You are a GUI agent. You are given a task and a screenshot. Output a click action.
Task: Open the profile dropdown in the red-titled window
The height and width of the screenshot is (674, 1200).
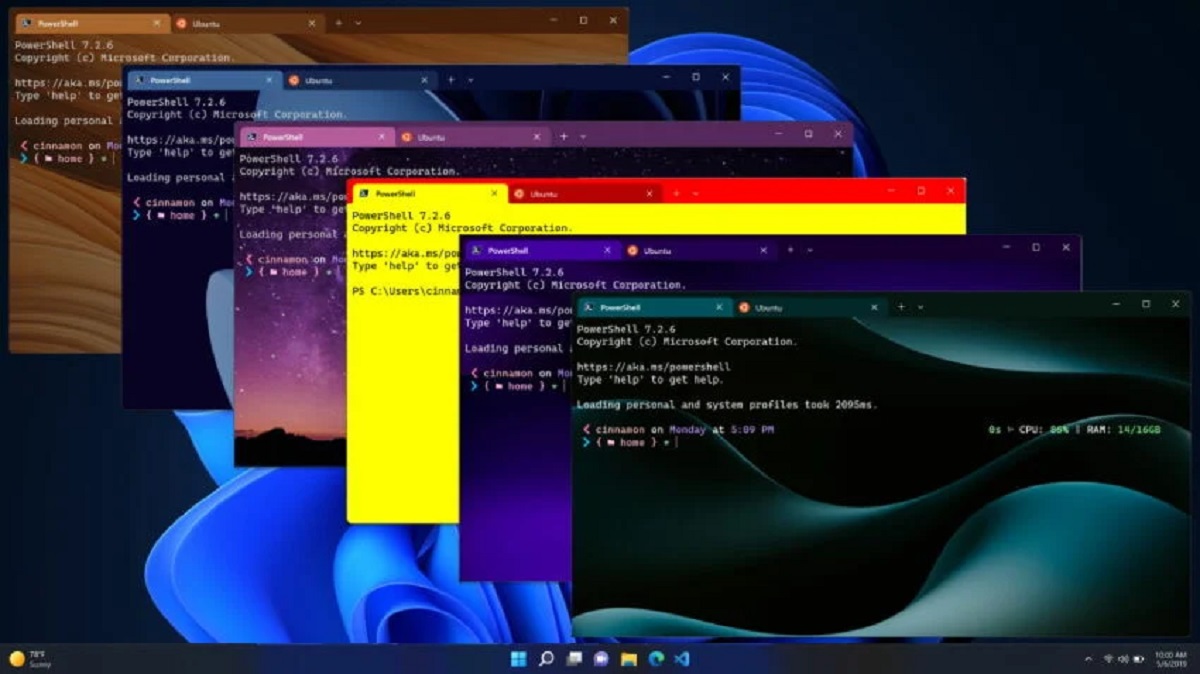[696, 193]
